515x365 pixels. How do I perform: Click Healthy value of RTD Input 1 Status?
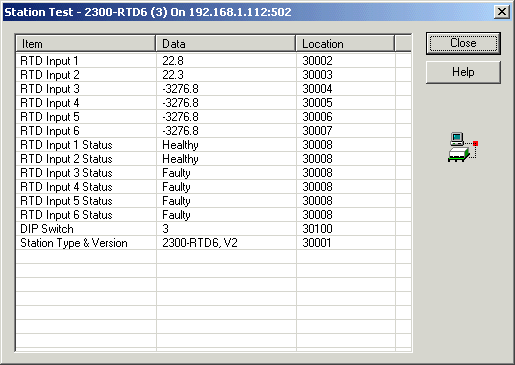[180, 145]
